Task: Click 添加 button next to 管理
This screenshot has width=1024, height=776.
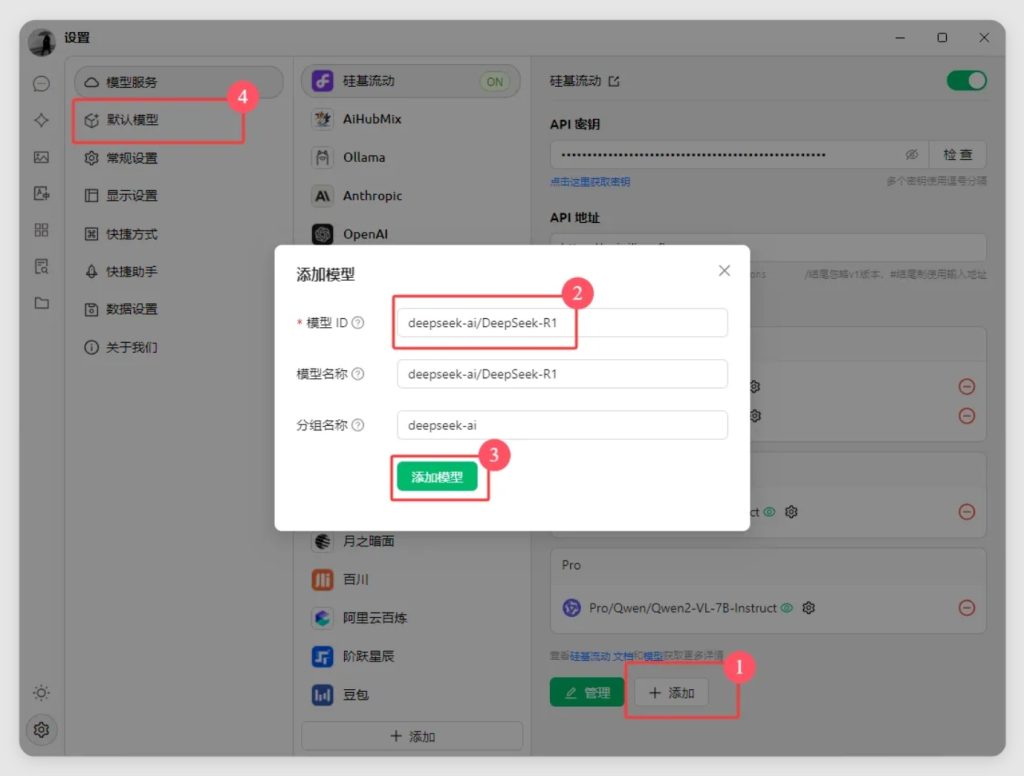Action: click(672, 692)
